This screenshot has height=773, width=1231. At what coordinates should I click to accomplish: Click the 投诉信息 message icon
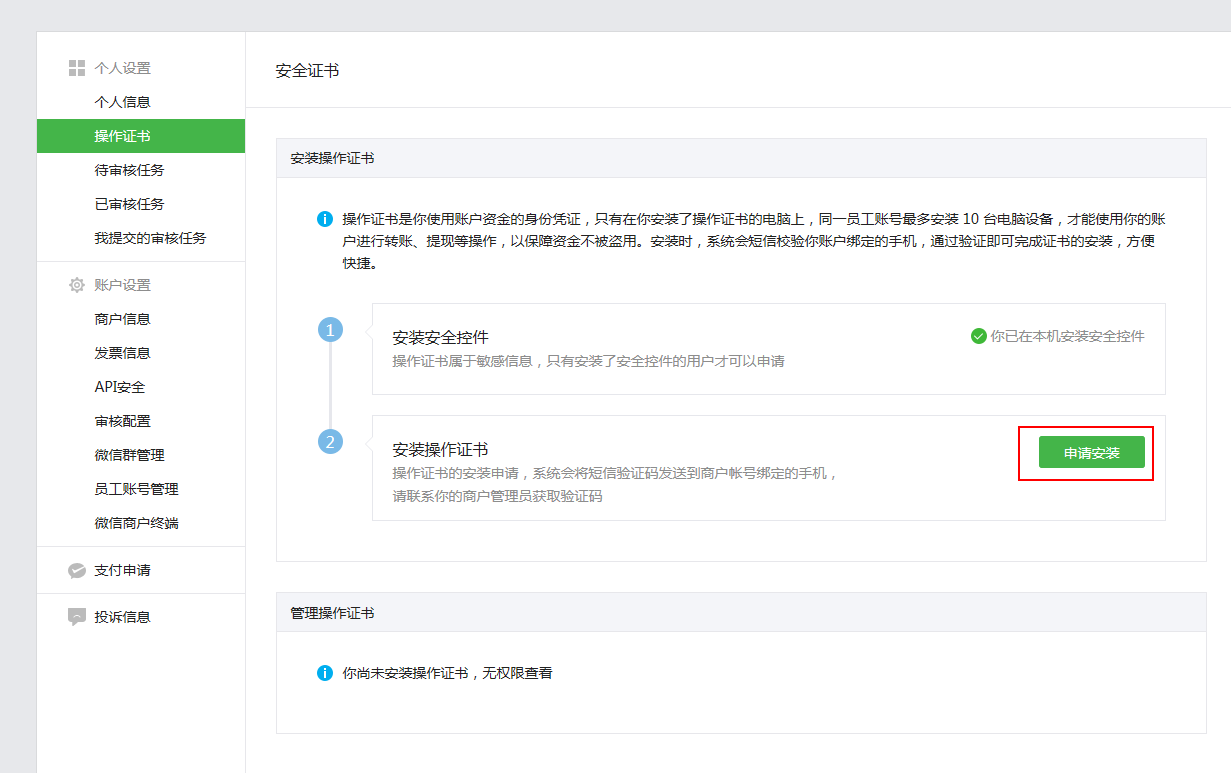pos(76,617)
